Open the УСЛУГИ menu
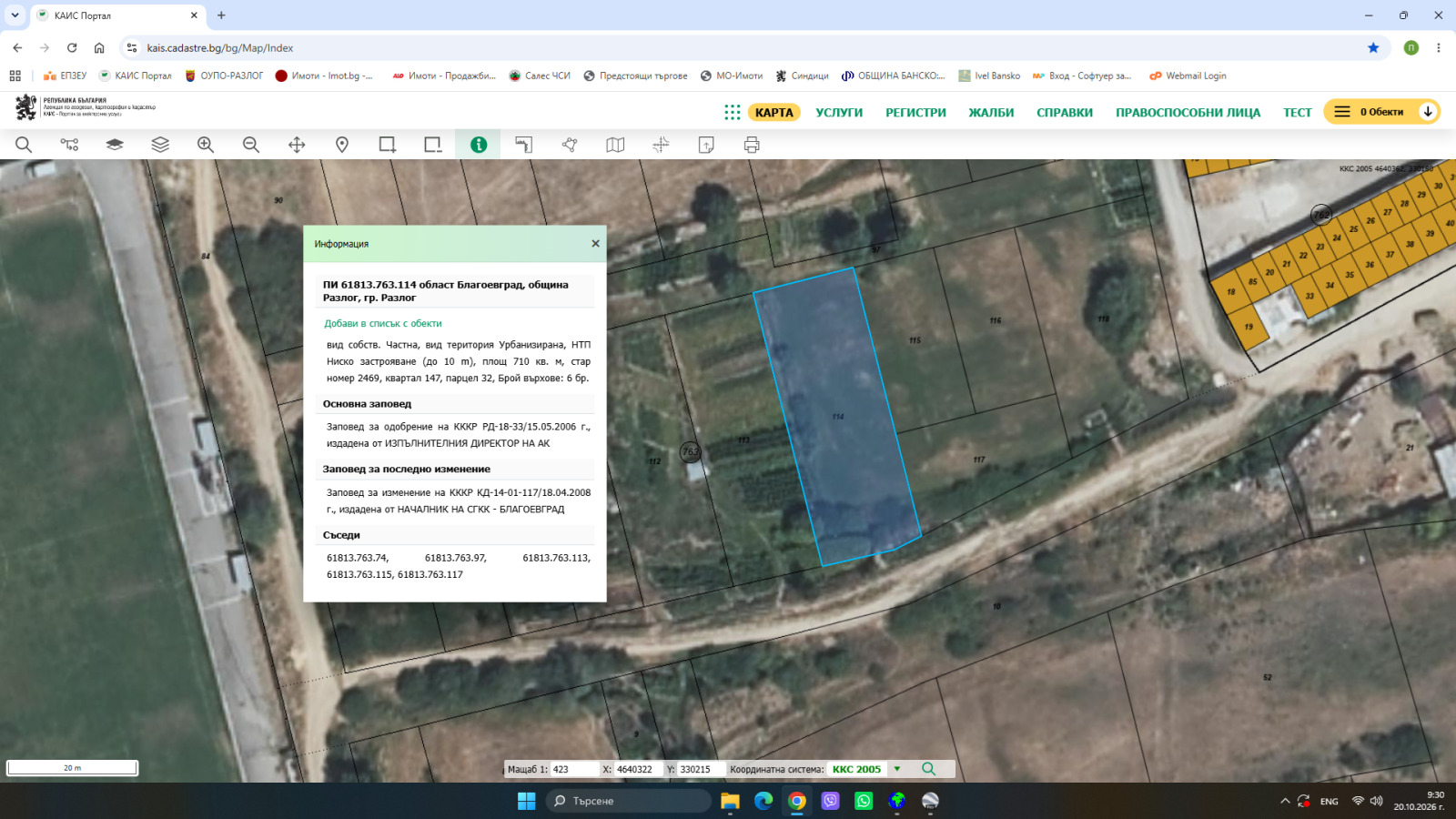1456x819 pixels. pyautogui.click(x=839, y=113)
